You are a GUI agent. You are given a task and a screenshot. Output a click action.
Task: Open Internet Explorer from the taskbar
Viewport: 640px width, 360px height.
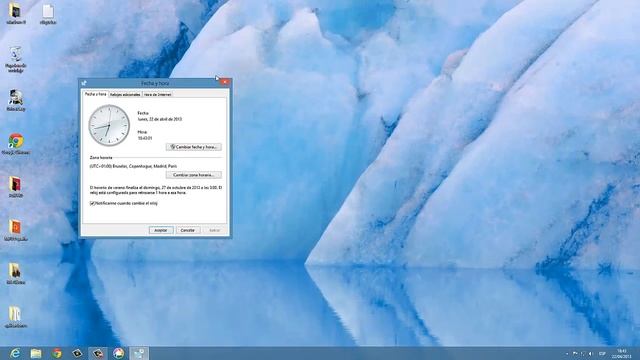point(15,353)
